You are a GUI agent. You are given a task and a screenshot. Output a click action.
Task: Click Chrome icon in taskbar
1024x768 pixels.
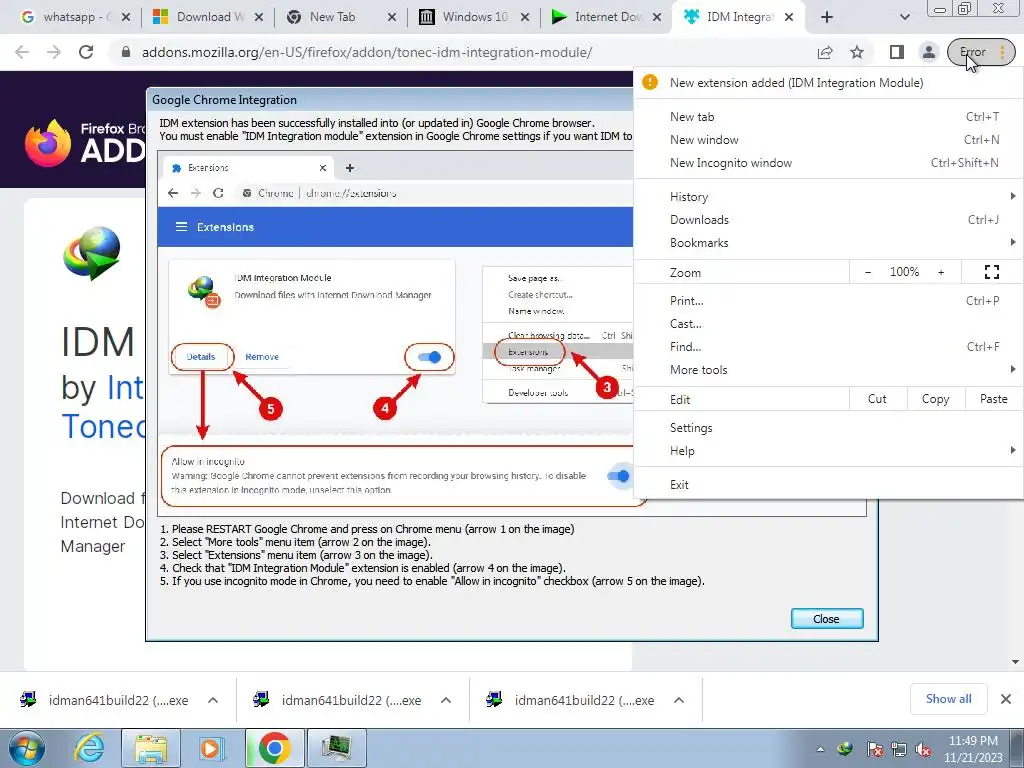(274, 748)
